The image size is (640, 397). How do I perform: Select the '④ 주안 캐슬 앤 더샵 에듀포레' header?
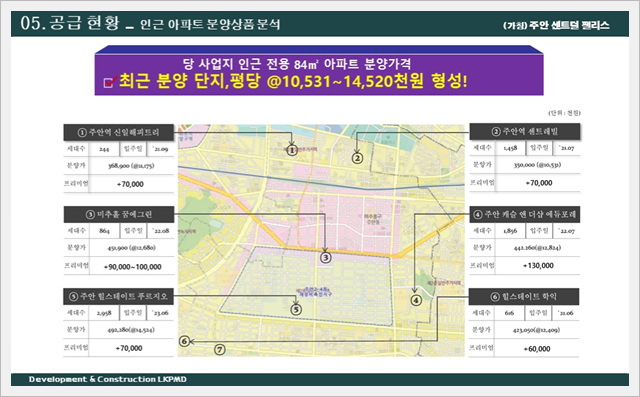pos(525,214)
